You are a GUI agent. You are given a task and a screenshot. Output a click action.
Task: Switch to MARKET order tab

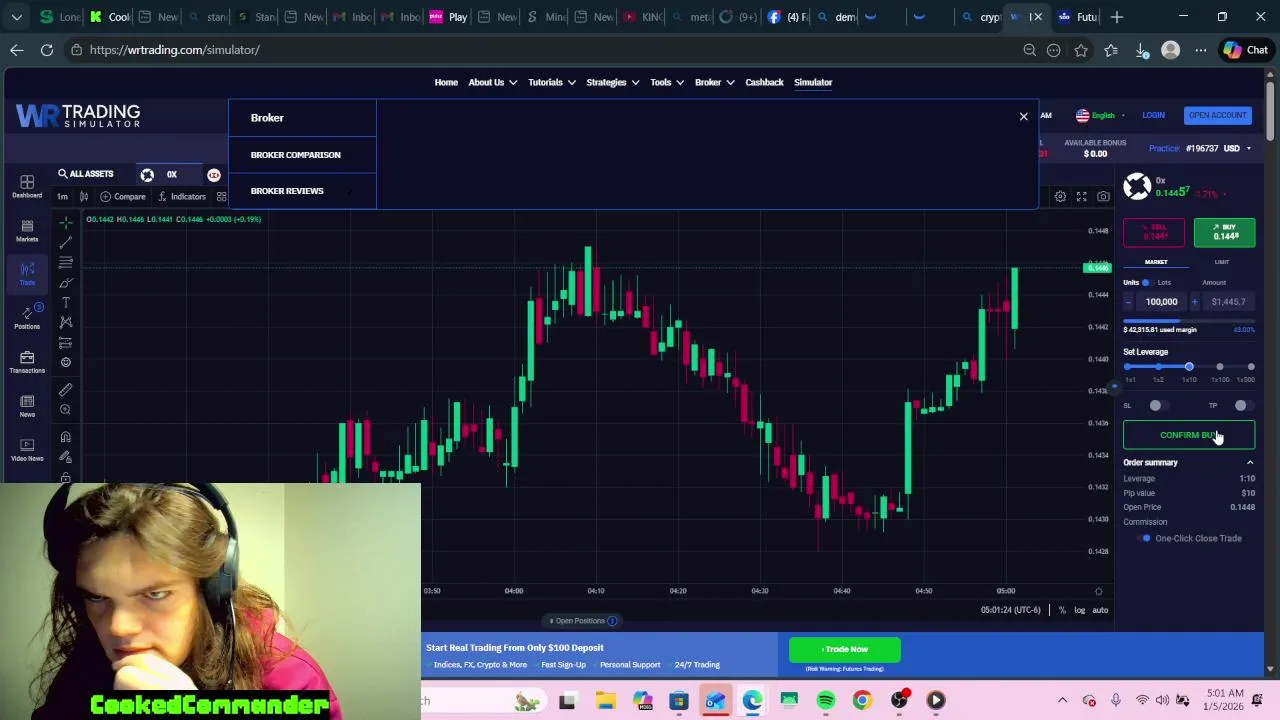1156,262
